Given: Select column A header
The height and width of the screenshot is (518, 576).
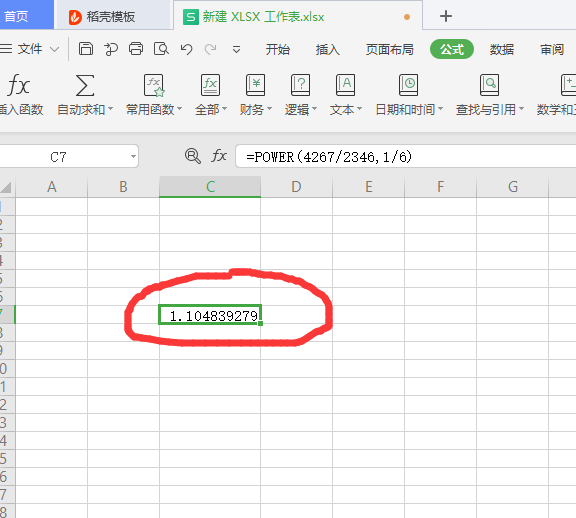Looking at the screenshot, I should [x=52, y=187].
